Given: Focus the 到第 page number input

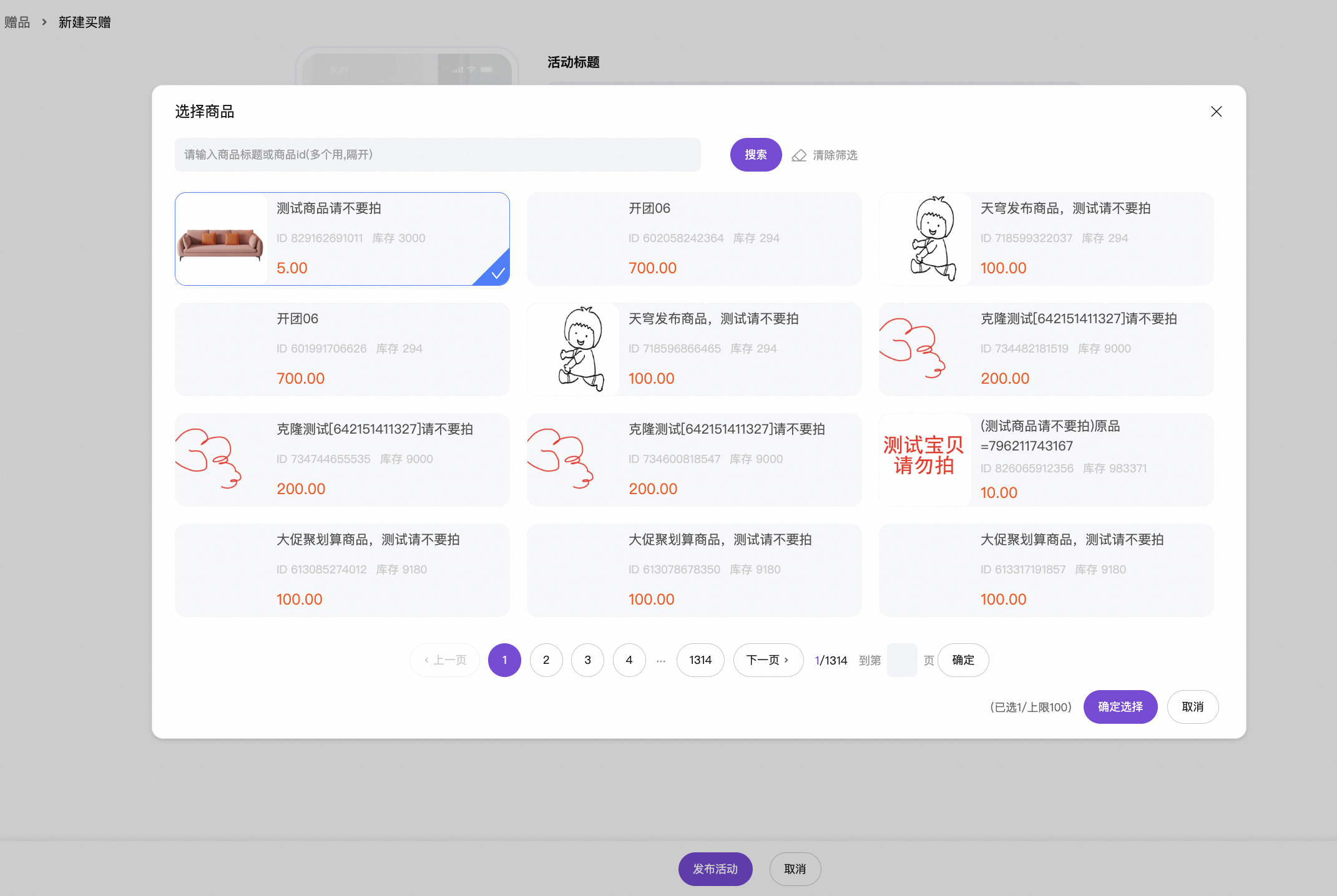Looking at the screenshot, I should tap(902, 660).
